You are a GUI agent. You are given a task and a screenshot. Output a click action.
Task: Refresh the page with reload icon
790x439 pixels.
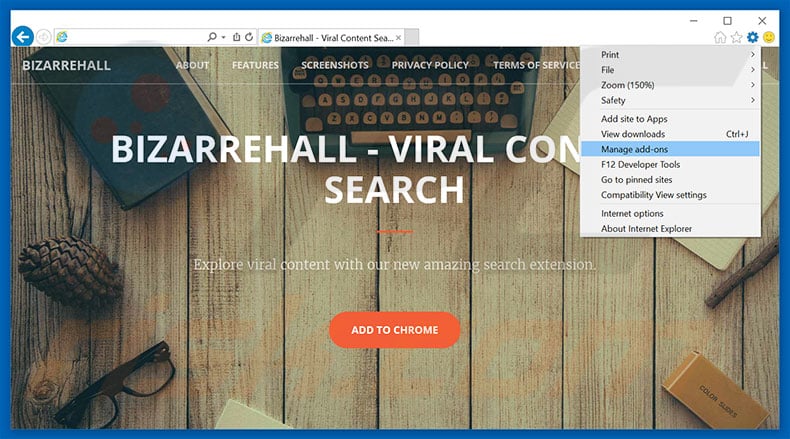click(249, 37)
